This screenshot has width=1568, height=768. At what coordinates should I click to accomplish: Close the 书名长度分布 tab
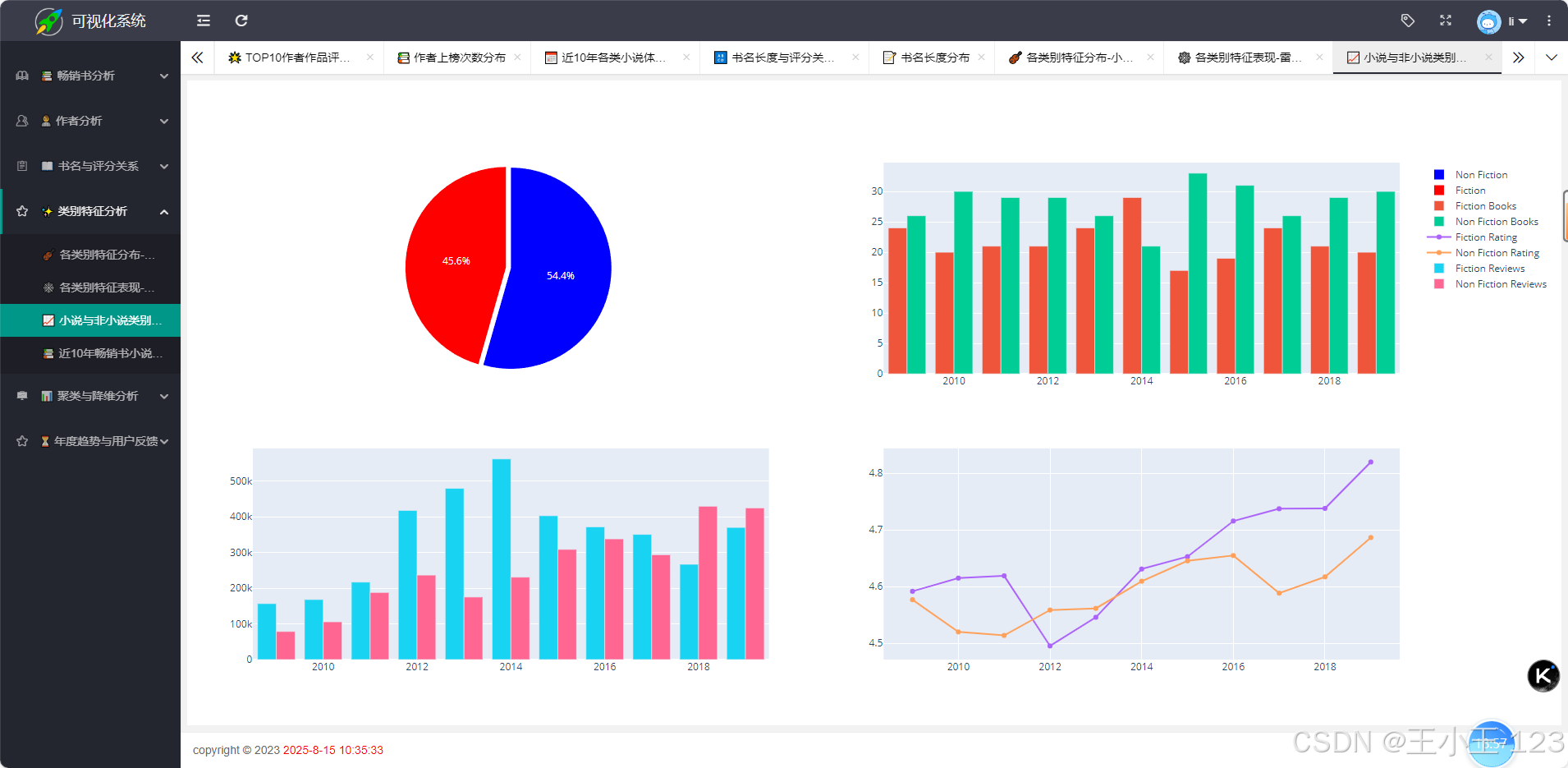pos(981,57)
